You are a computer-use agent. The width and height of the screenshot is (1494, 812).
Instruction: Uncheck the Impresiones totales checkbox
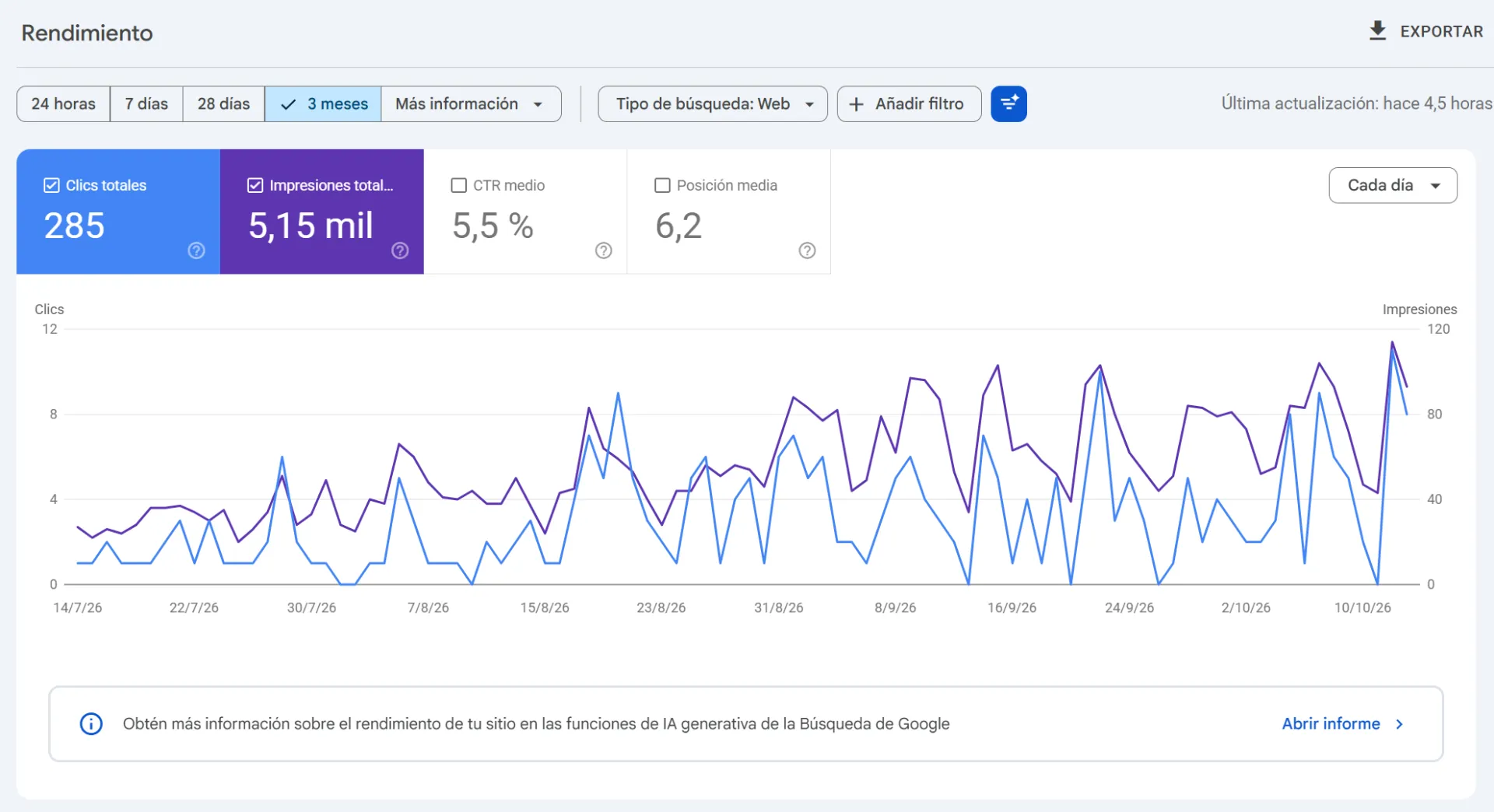(x=255, y=185)
